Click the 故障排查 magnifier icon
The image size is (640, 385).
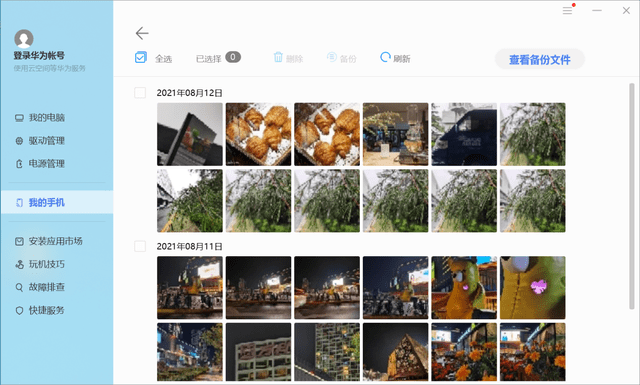(x=19, y=287)
